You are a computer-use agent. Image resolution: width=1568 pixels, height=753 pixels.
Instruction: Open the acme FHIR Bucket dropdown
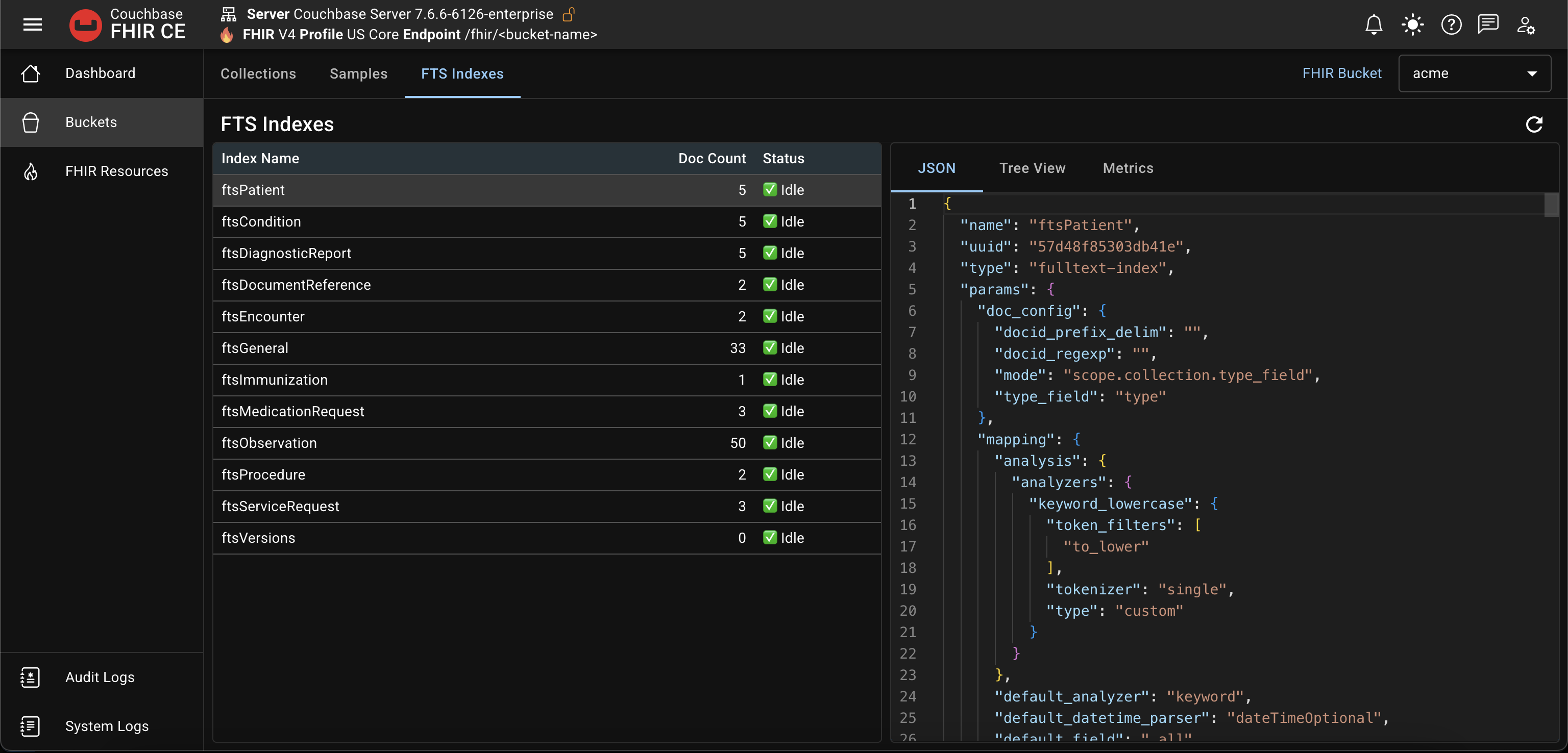(1461, 73)
